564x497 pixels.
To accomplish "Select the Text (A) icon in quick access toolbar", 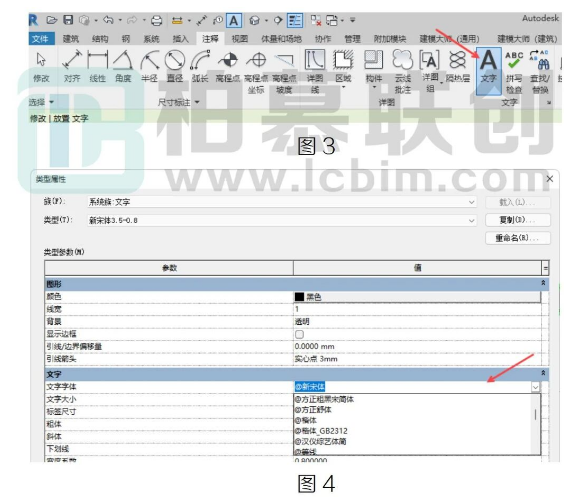I will [234, 20].
